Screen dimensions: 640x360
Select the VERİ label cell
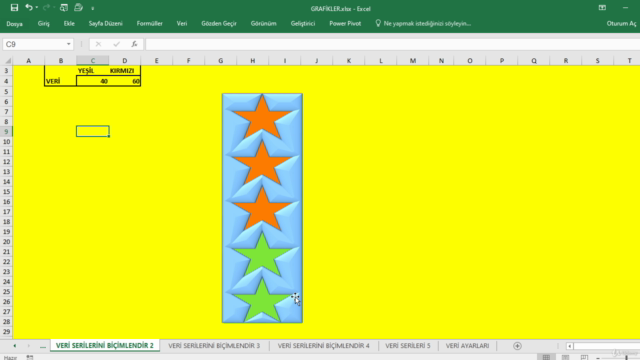point(60,81)
